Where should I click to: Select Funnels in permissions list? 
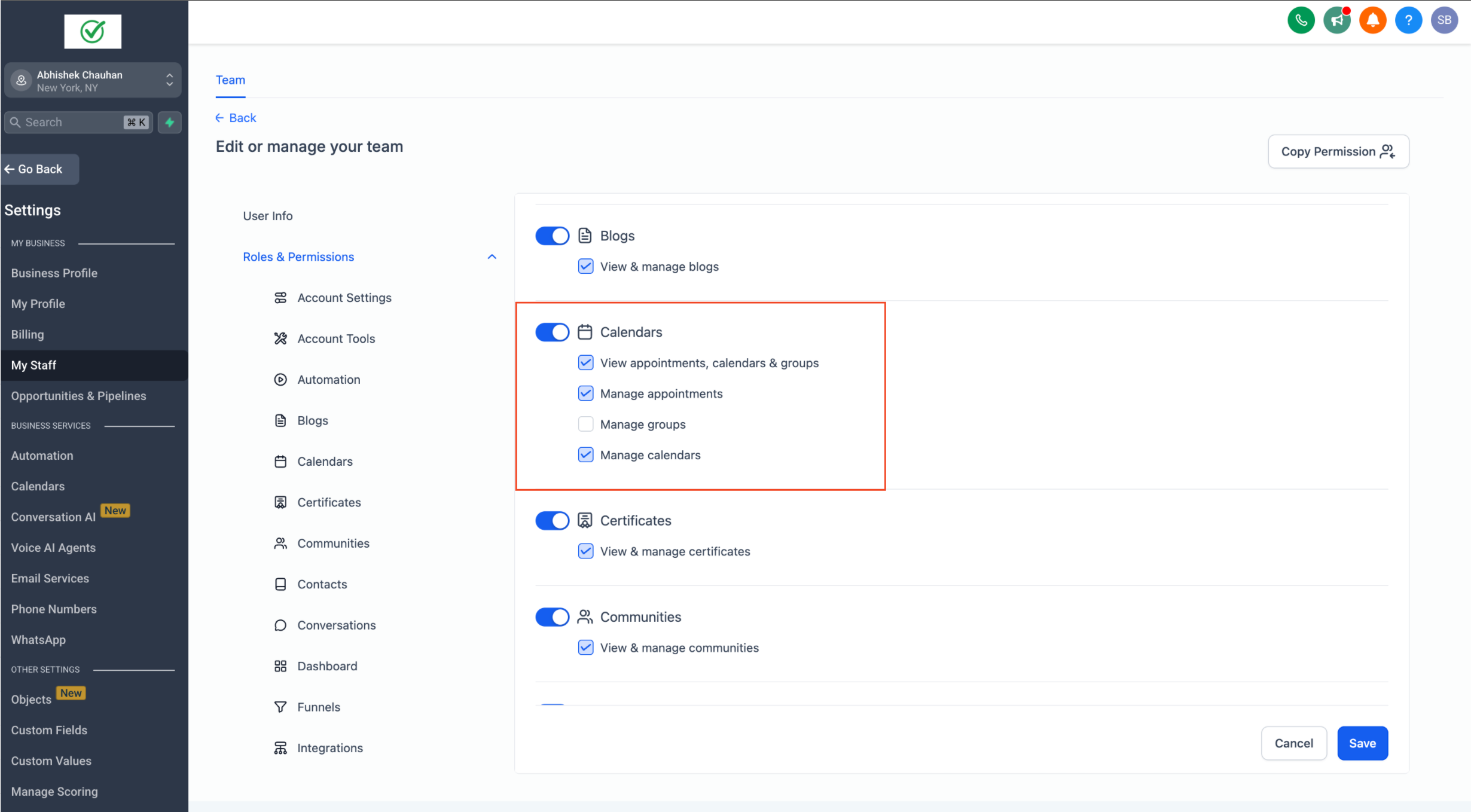tap(318, 707)
